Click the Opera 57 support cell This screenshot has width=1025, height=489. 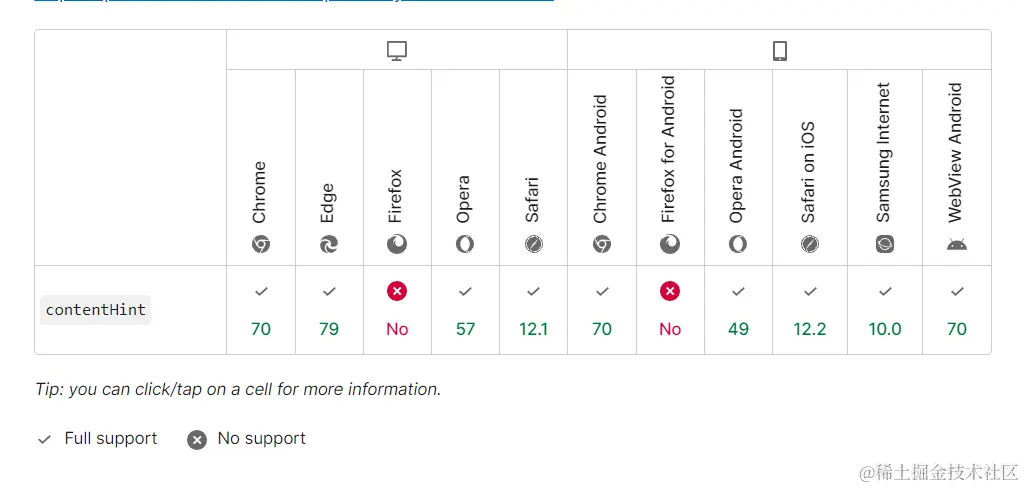465,310
